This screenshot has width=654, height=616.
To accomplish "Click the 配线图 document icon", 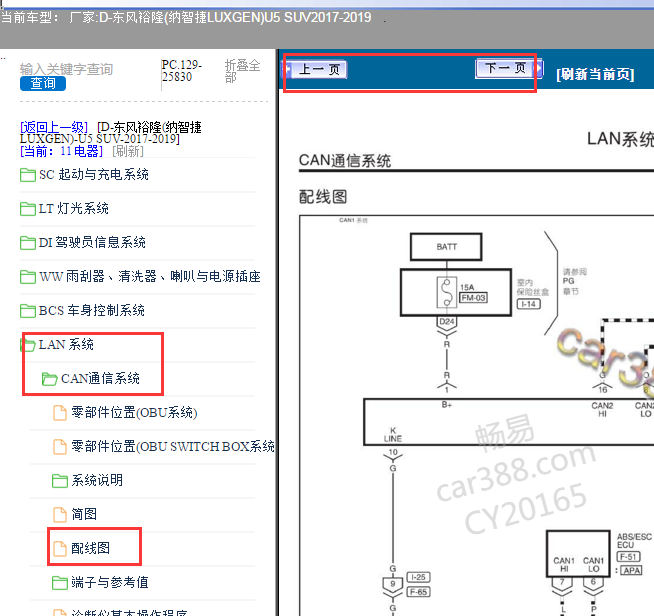I will [x=60, y=549].
